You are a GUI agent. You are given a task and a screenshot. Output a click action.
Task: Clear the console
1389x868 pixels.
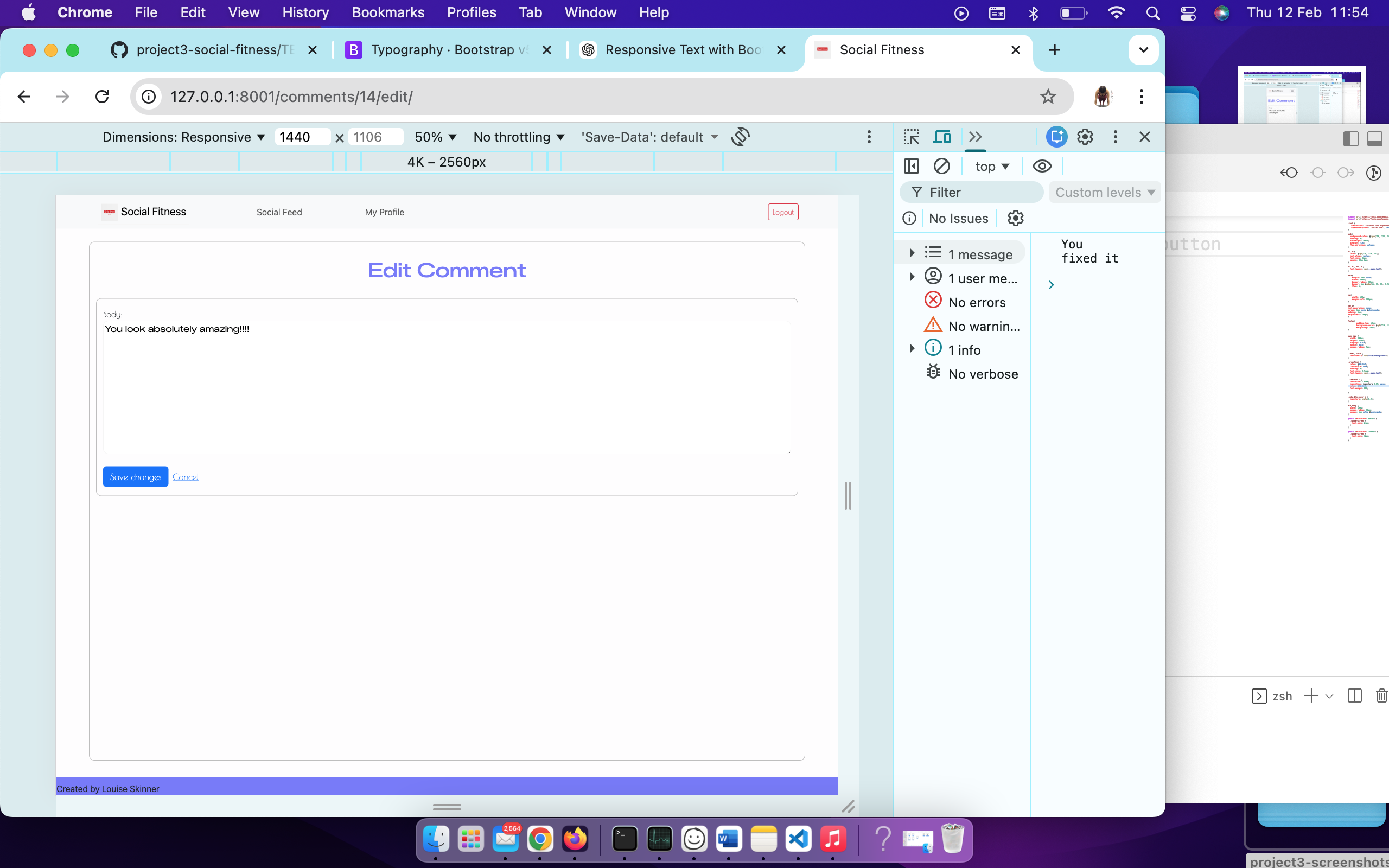[942, 166]
